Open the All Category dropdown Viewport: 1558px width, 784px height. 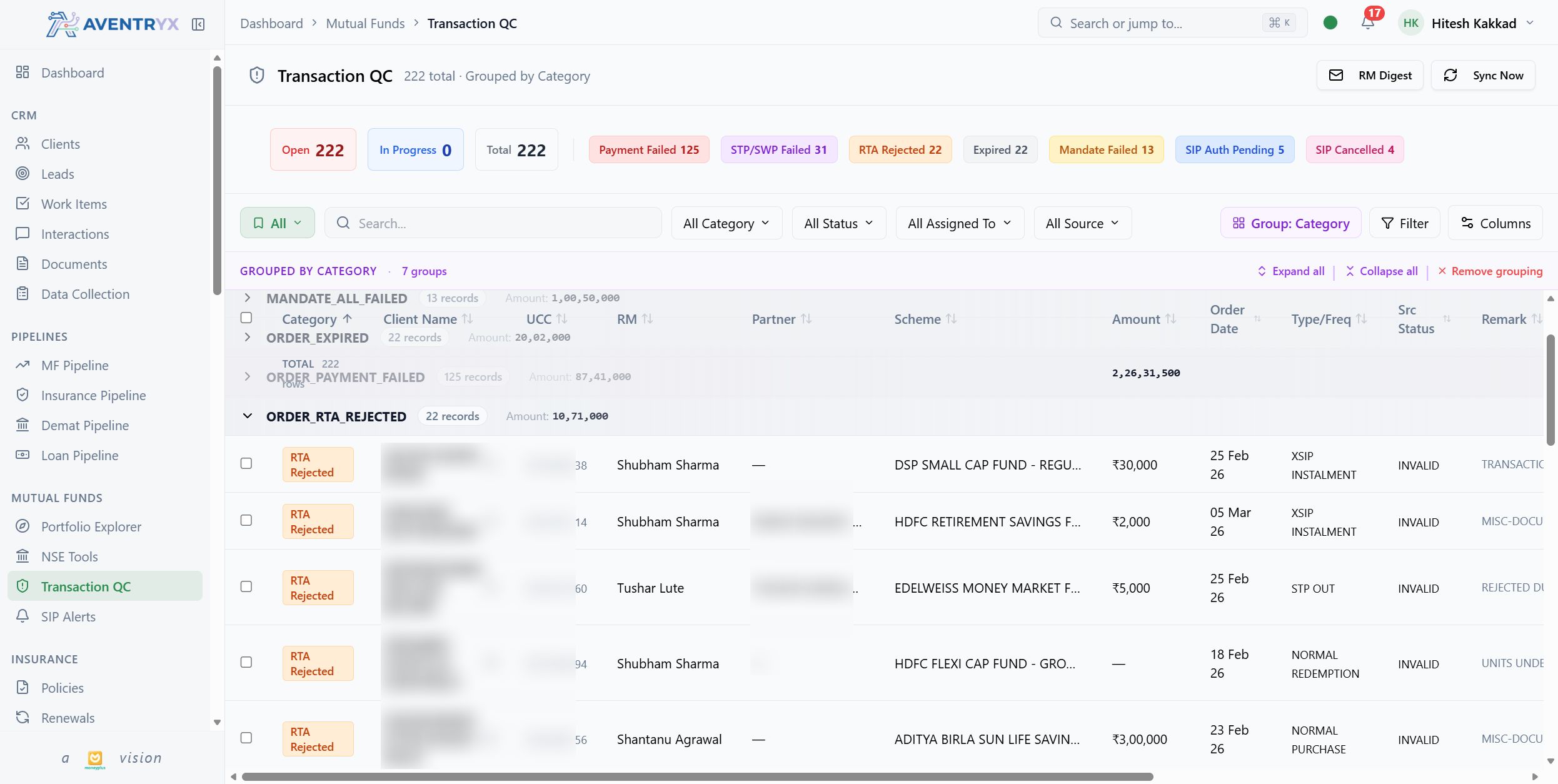[726, 223]
